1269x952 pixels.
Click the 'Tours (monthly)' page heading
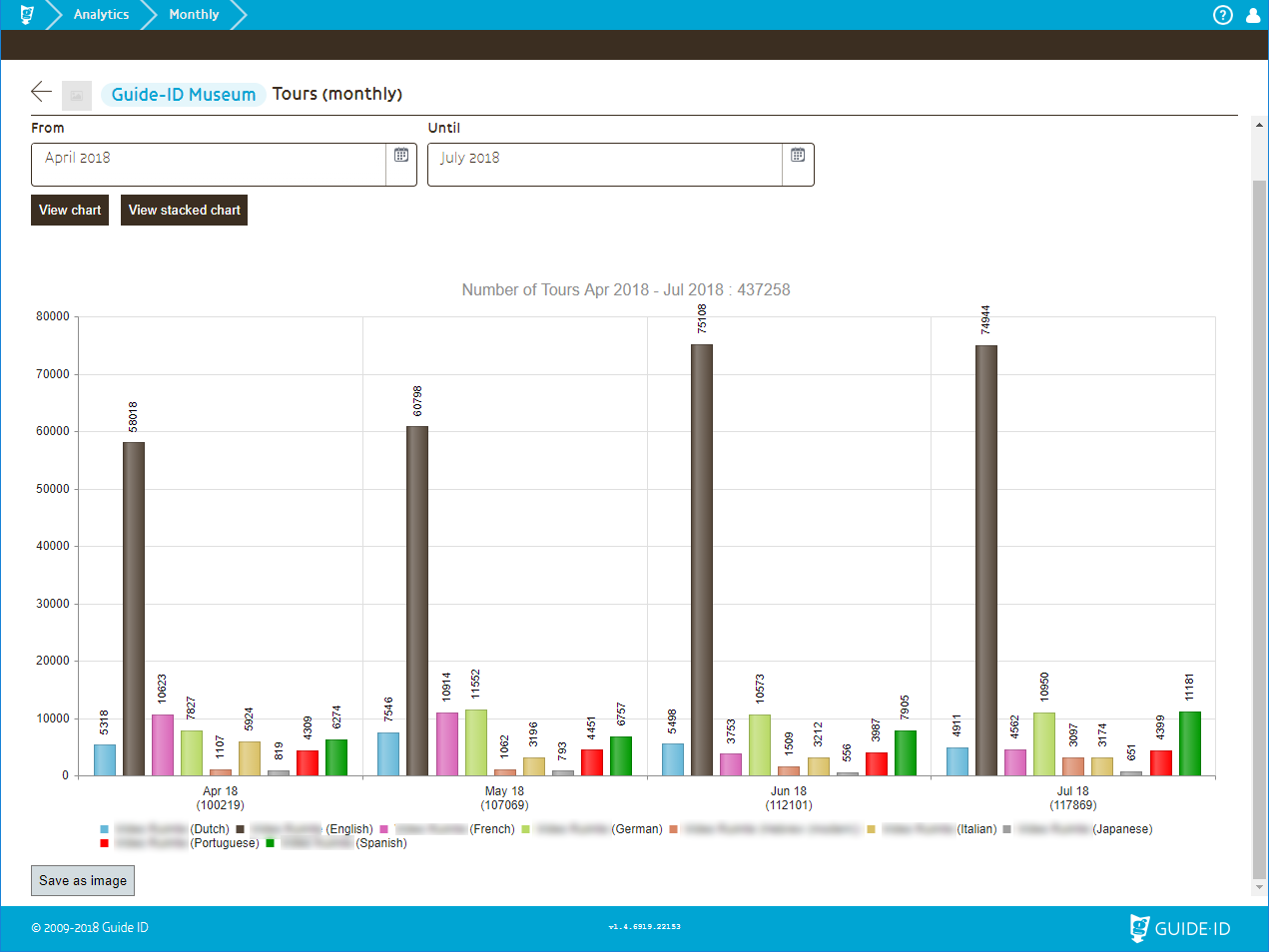[x=337, y=94]
